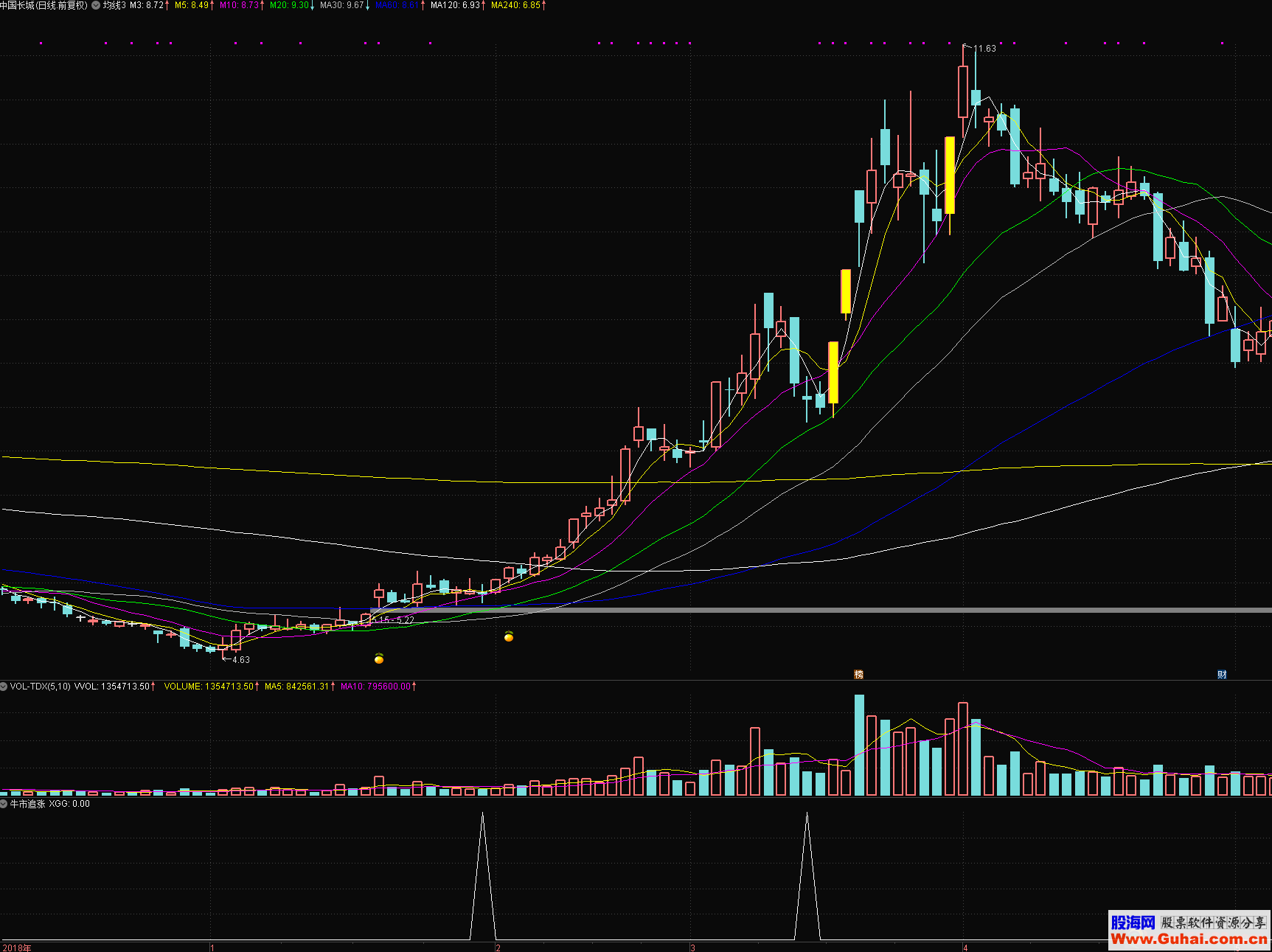Click the first 牛市追涨 signal spike near month 2
Viewport: 1272px width, 952px height.
pyautogui.click(x=483, y=876)
